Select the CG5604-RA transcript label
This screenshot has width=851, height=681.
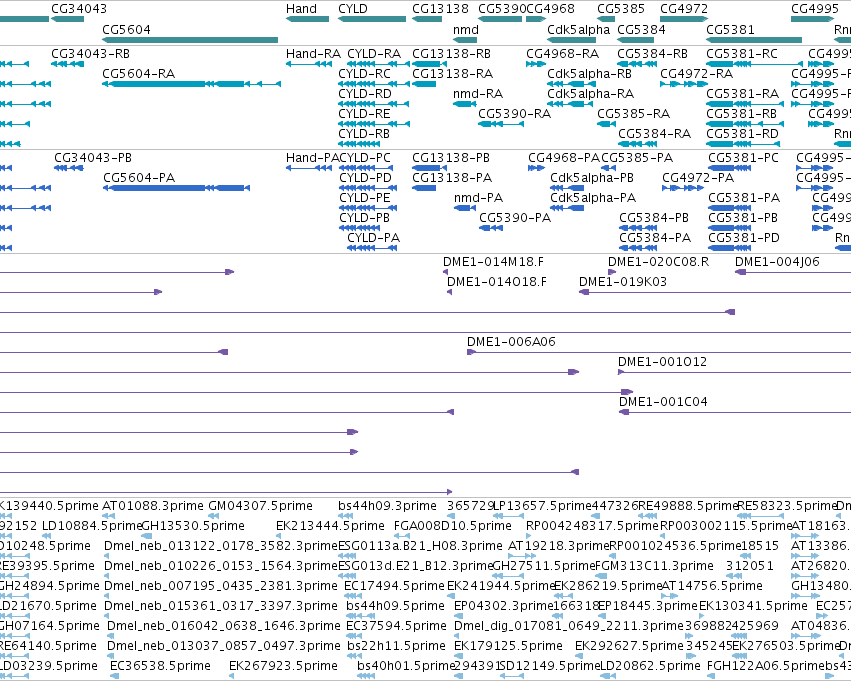coord(138,74)
